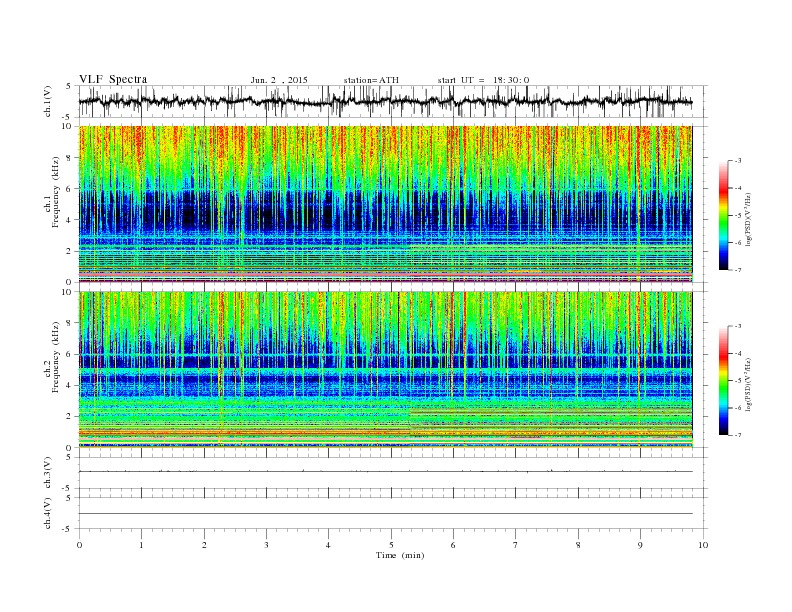Select the date text "Jun. 2 , 2015"
This screenshot has width=792, height=612.
(279, 80)
